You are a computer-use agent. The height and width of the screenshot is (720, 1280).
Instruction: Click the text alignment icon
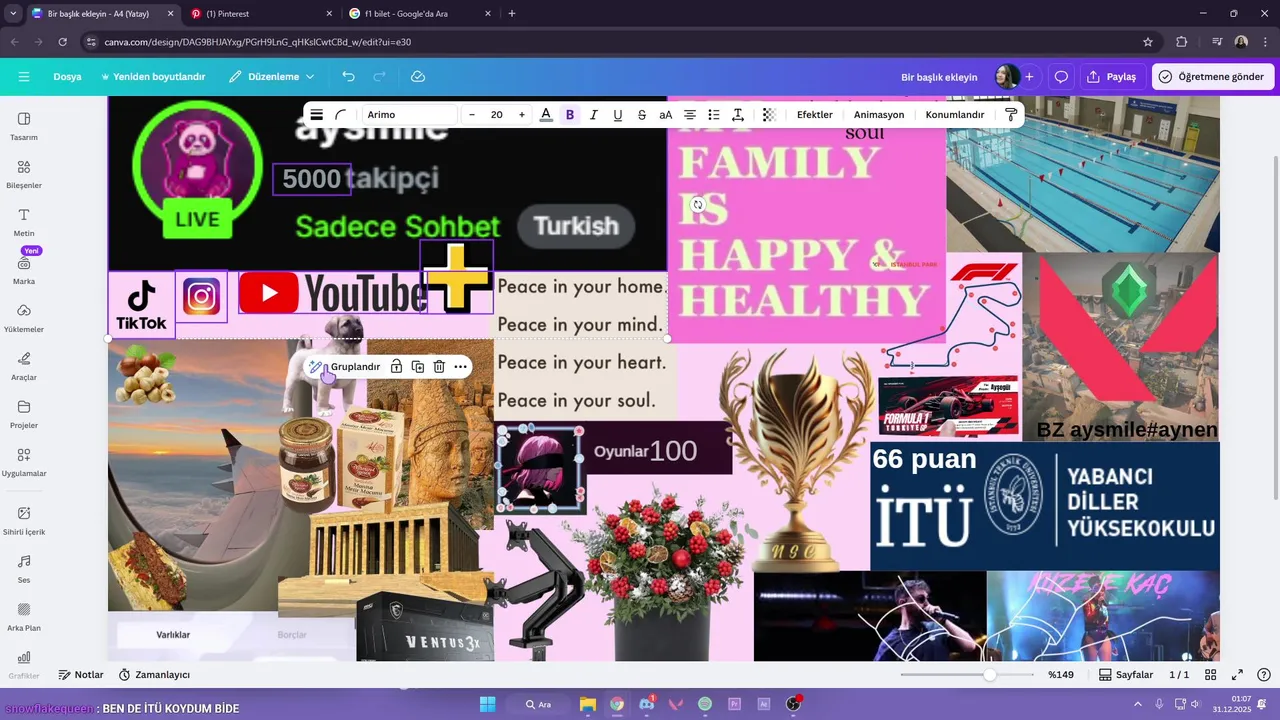pyautogui.click(x=690, y=115)
